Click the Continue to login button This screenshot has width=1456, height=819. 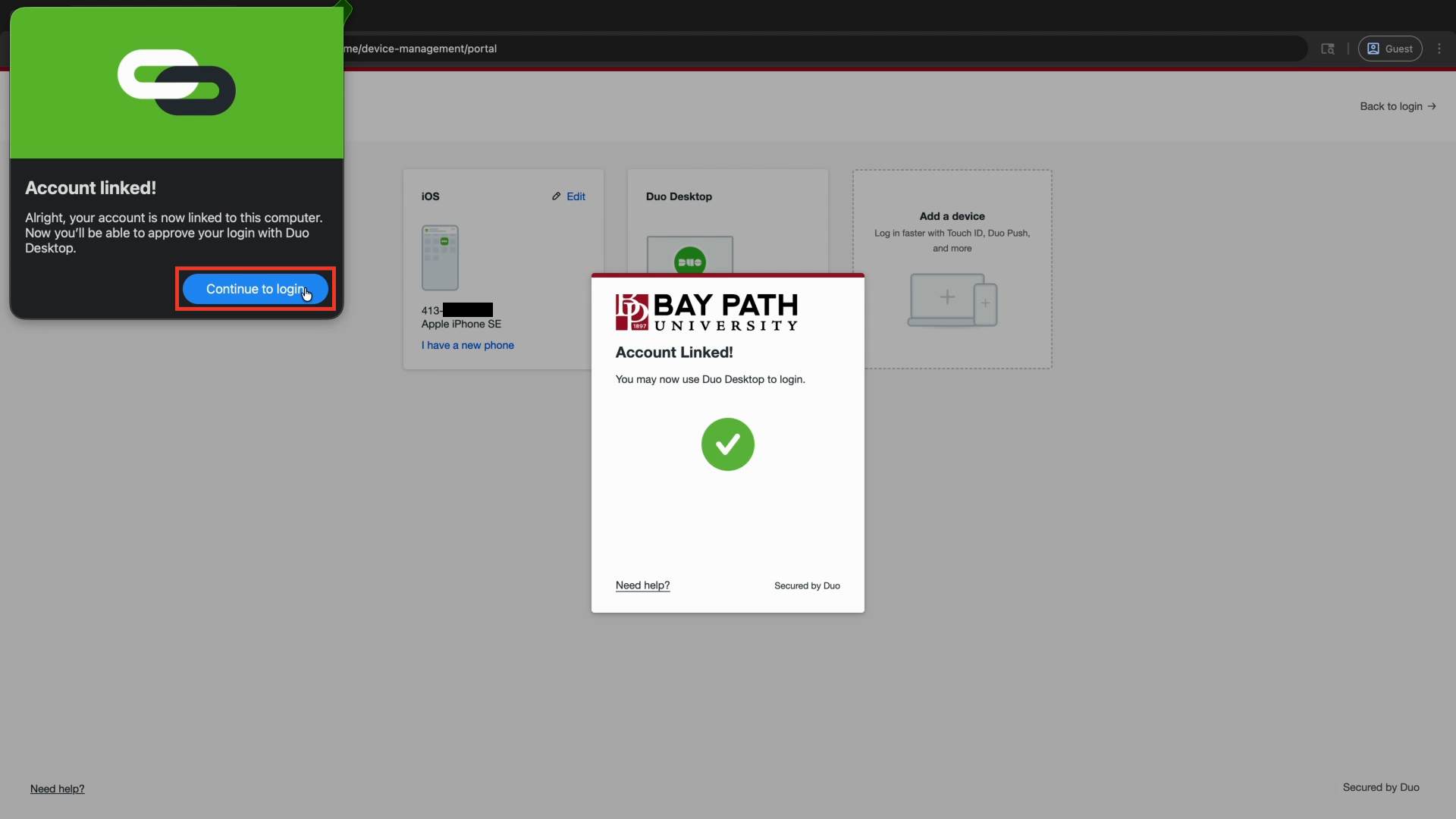(256, 289)
